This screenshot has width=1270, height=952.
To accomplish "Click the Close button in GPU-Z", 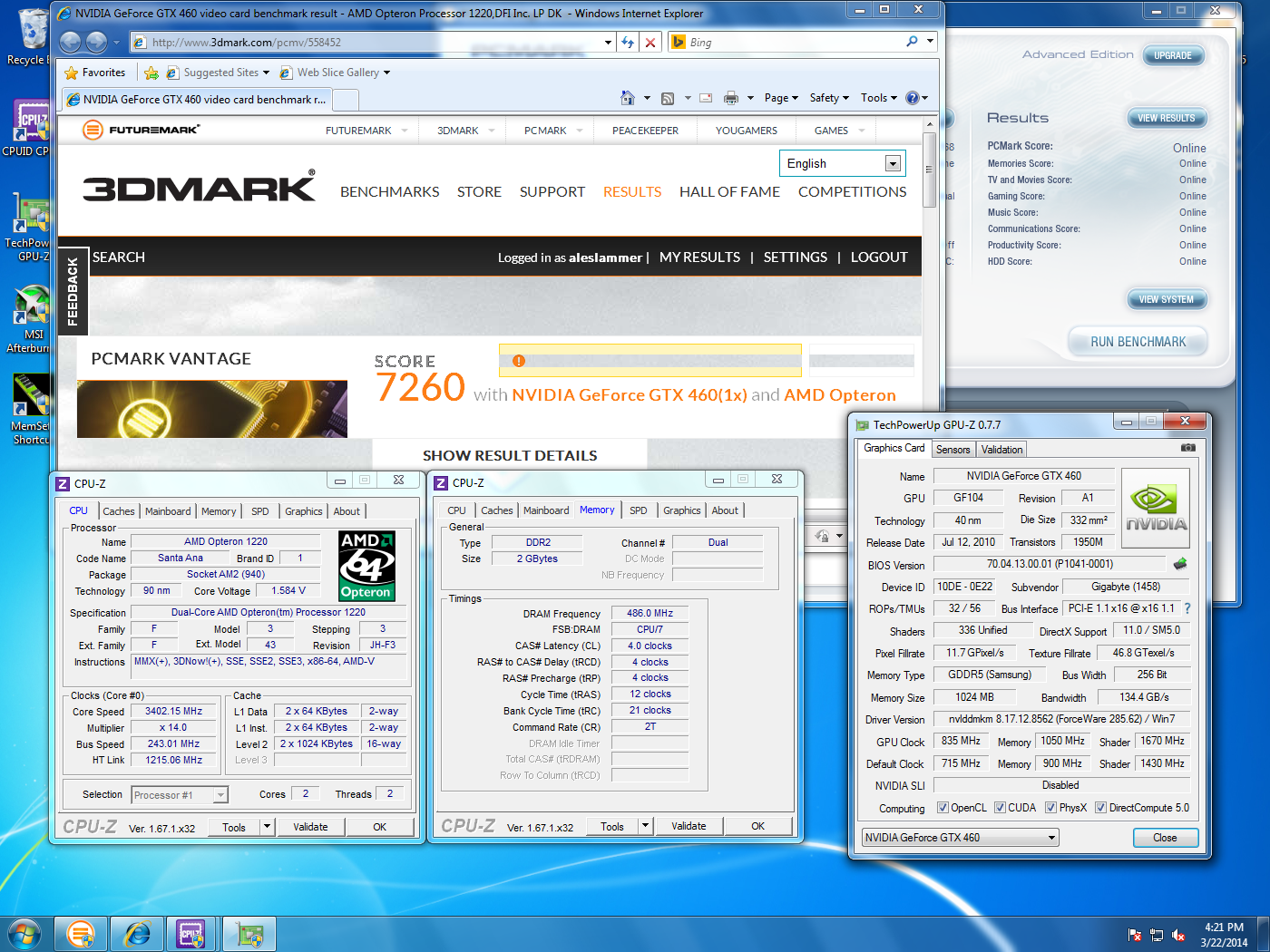I will pyautogui.click(x=1165, y=838).
